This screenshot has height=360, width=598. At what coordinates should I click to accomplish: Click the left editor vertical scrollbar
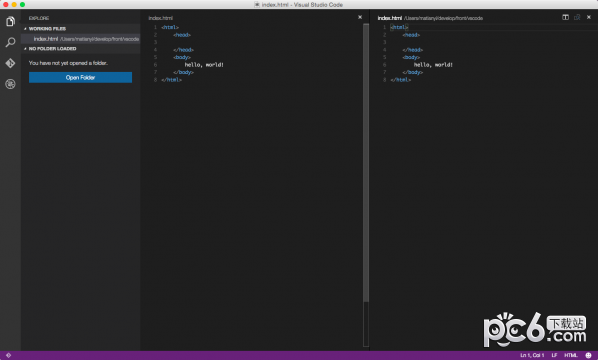click(366, 163)
